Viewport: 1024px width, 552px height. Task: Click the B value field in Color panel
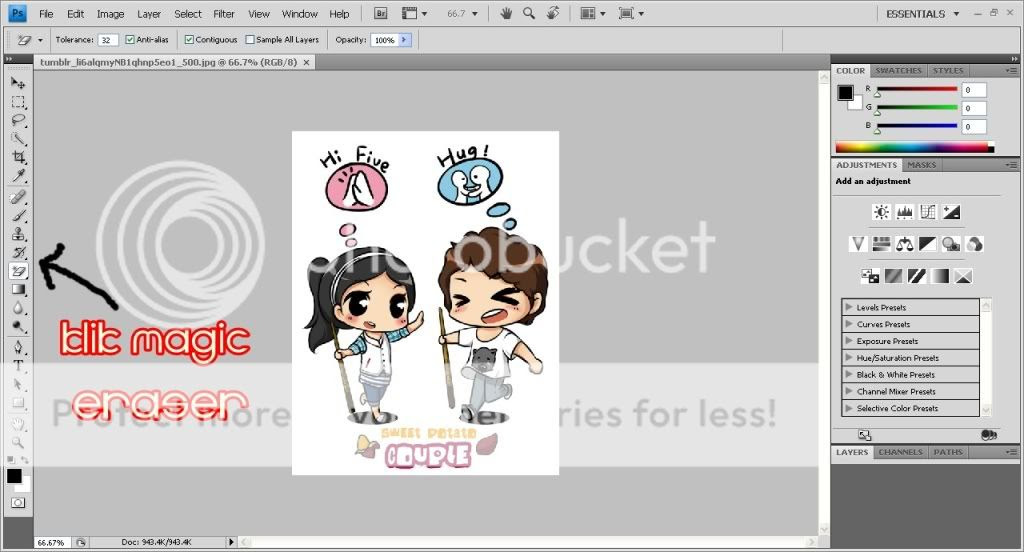974,126
